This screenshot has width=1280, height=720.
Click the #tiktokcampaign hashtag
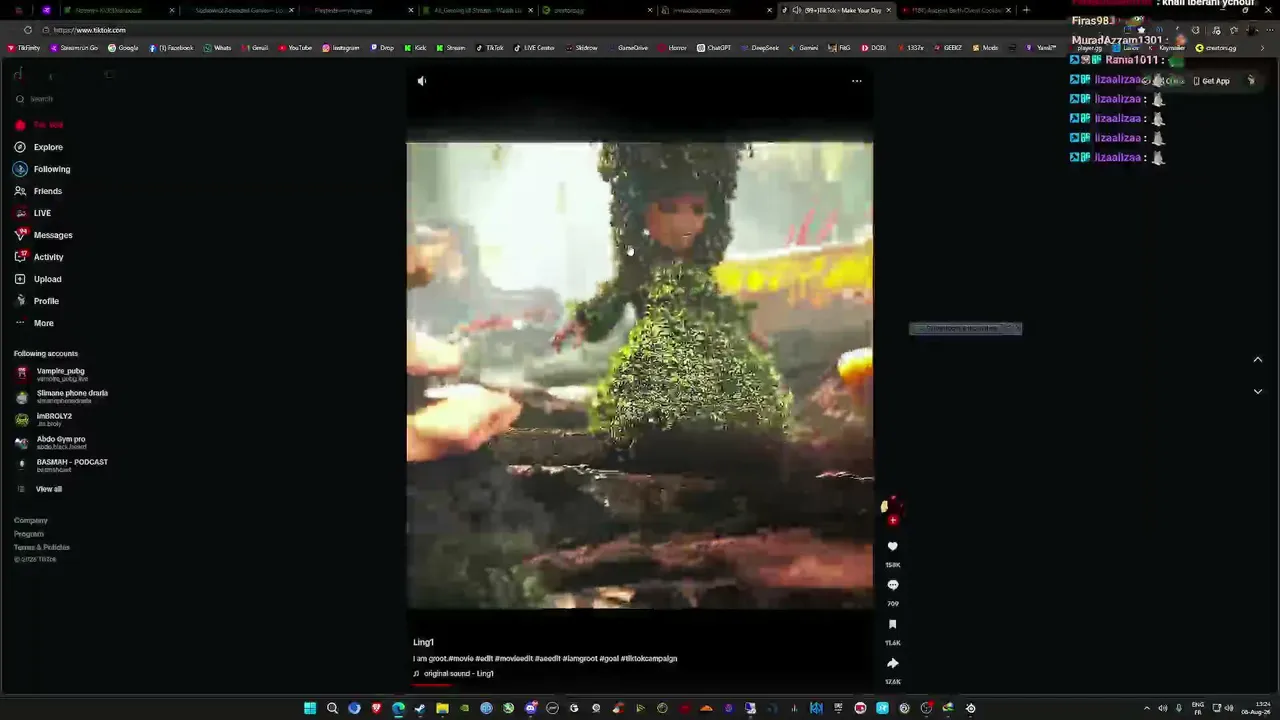(x=649, y=658)
